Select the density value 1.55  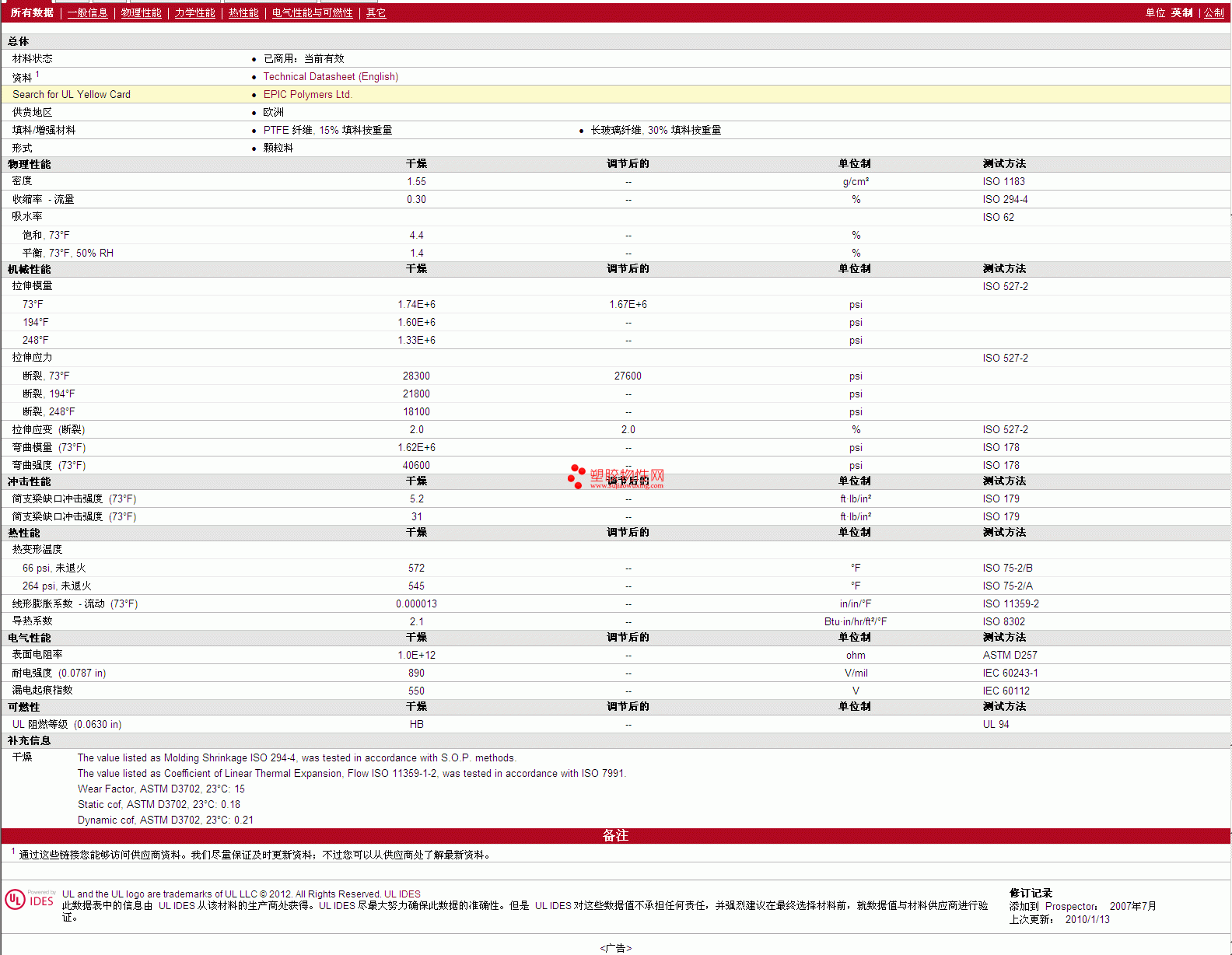(416, 181)
